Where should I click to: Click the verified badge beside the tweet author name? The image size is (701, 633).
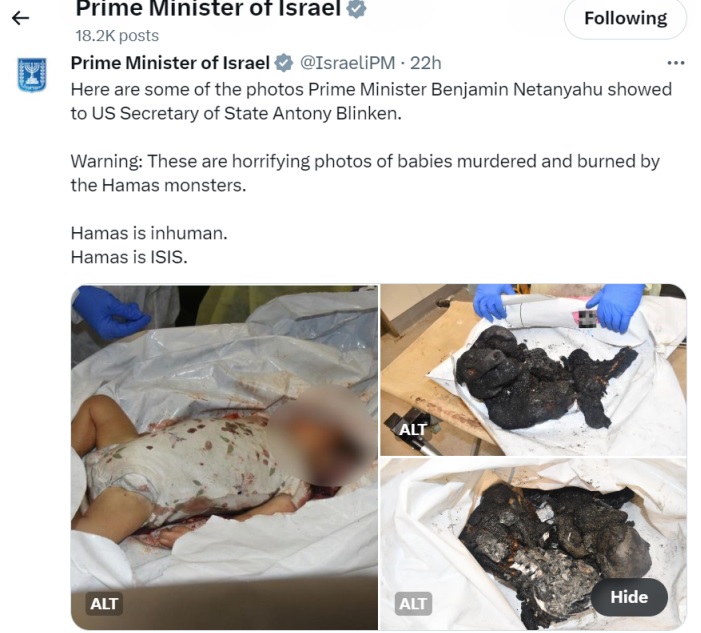click(283, 63)
